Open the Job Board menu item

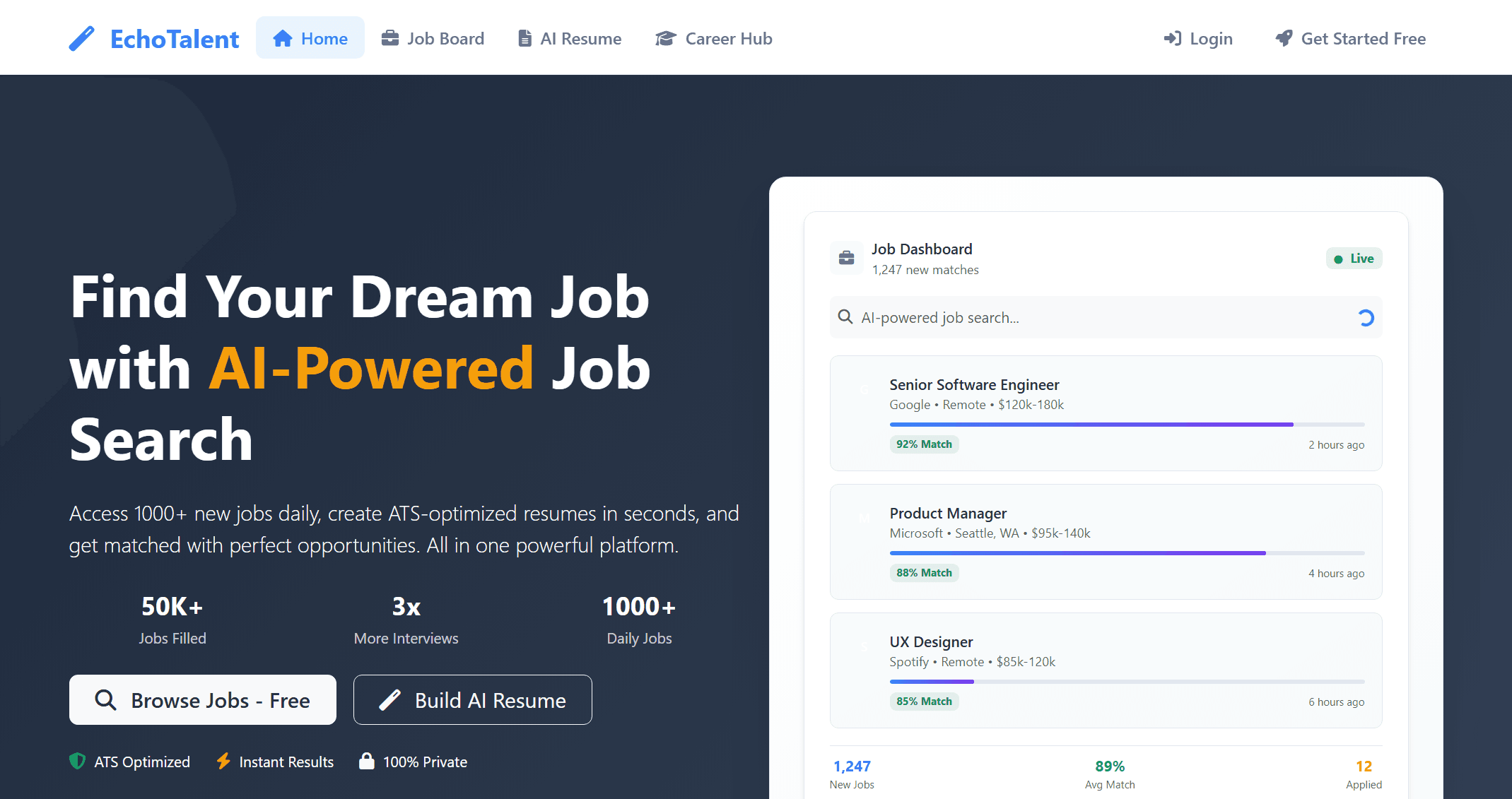click(x=433, y=38)
